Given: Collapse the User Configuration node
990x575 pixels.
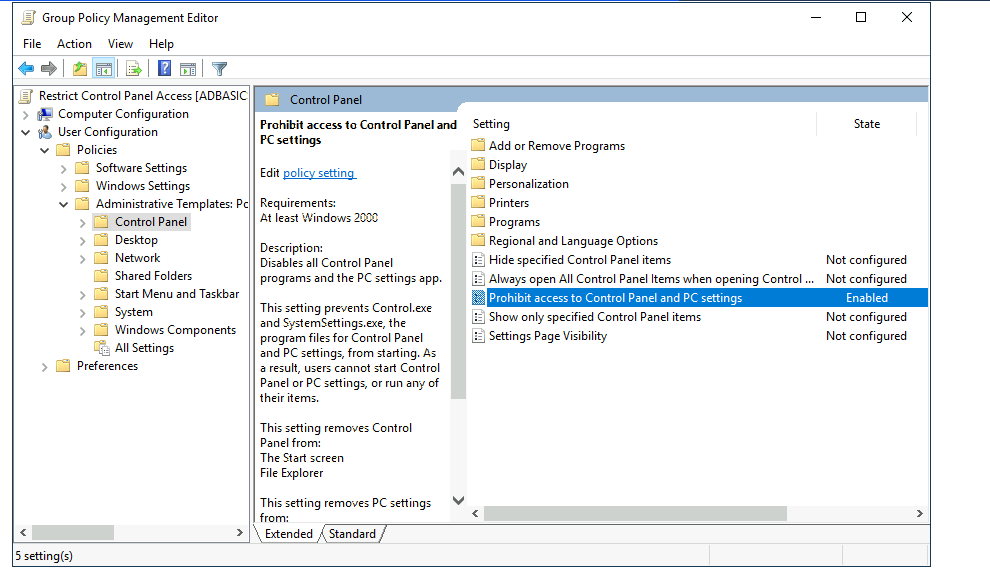Looking at the screenshot, I should 25,133.
